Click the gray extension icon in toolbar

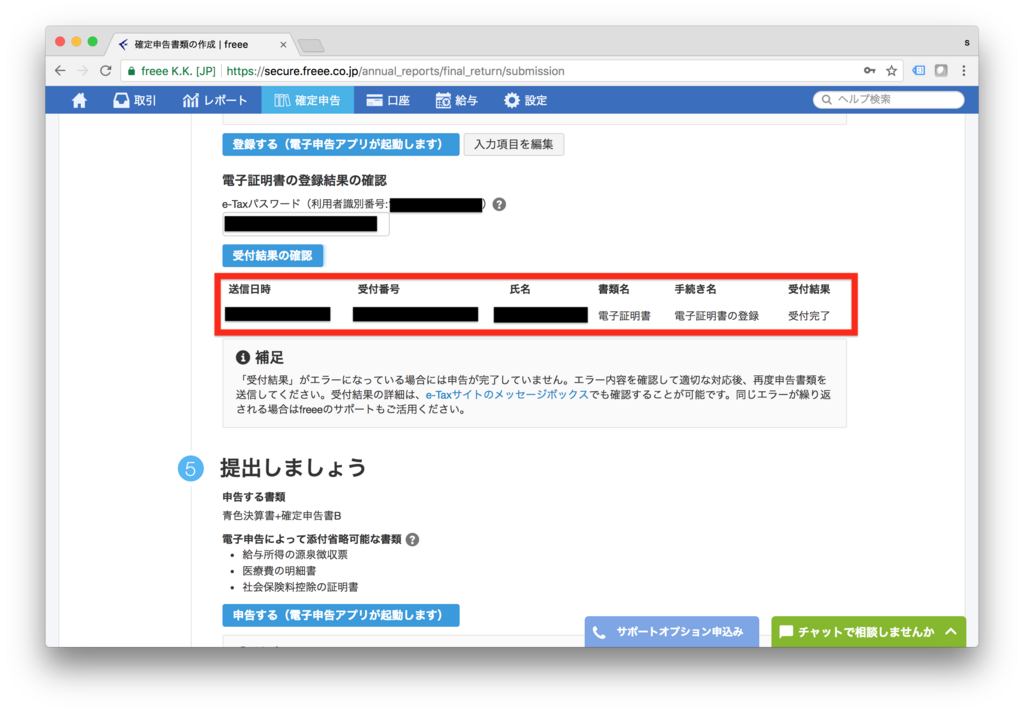coord(941,71)
